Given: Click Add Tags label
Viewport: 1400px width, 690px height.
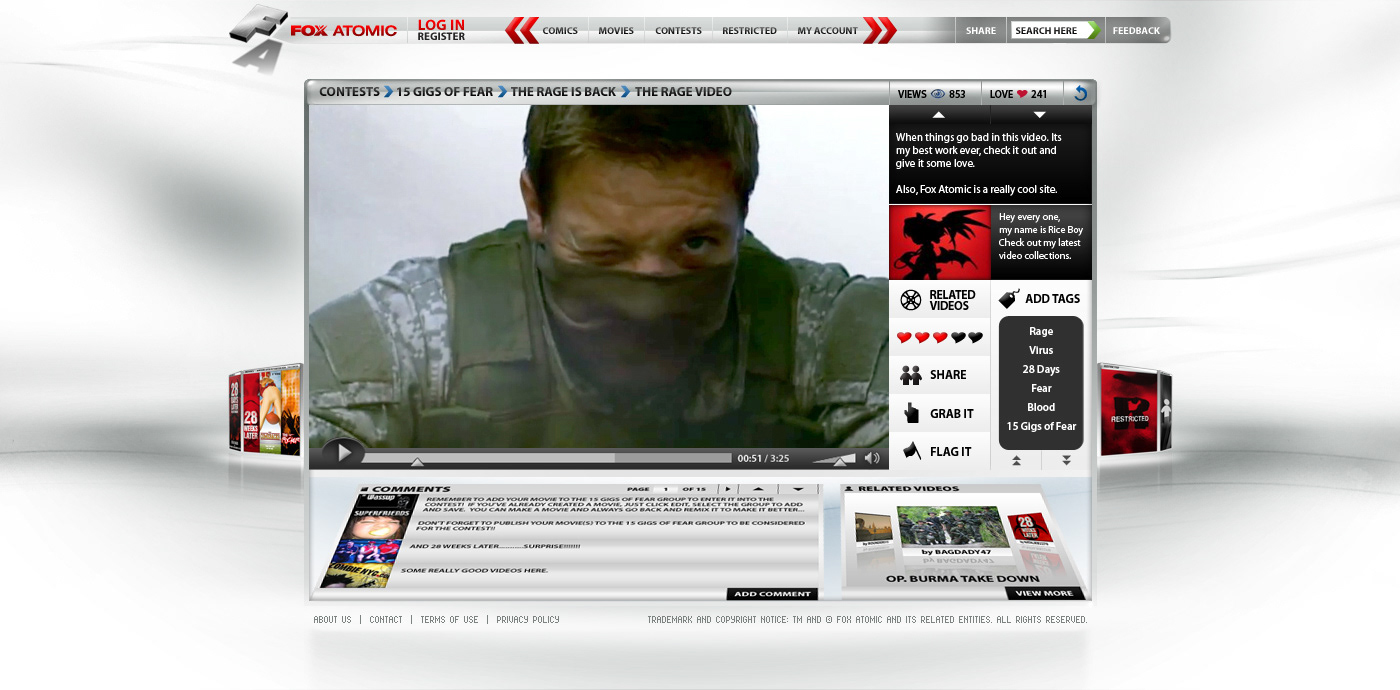Looking at the screenshot, I should pos(1052,299).
